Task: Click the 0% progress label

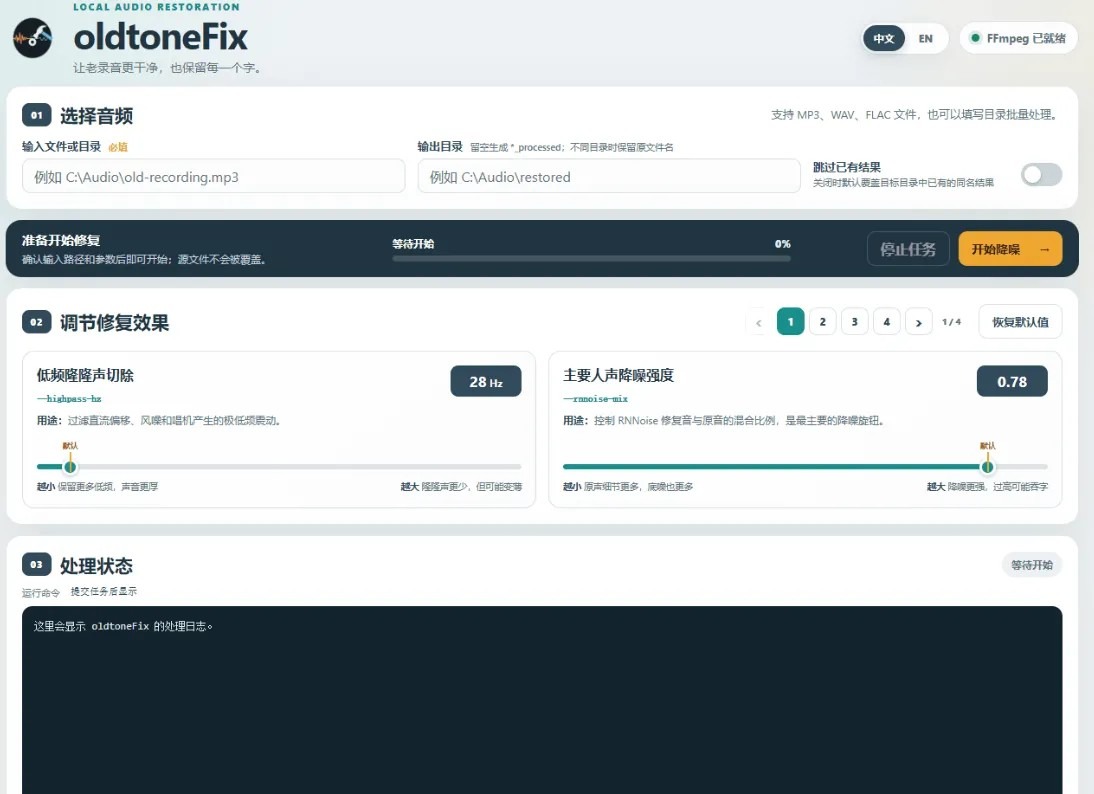Action: (782, 244)
